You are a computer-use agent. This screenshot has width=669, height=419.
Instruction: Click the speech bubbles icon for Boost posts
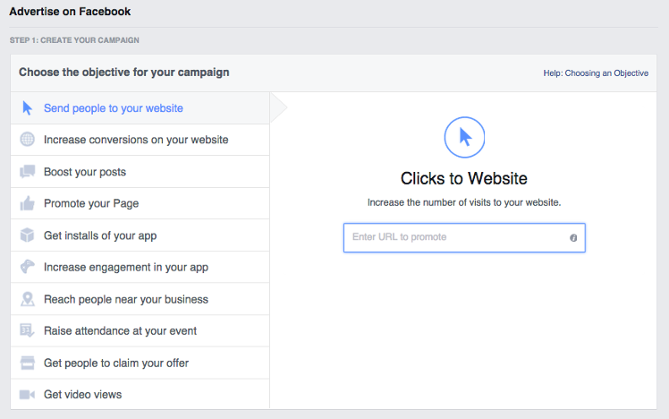27,172
